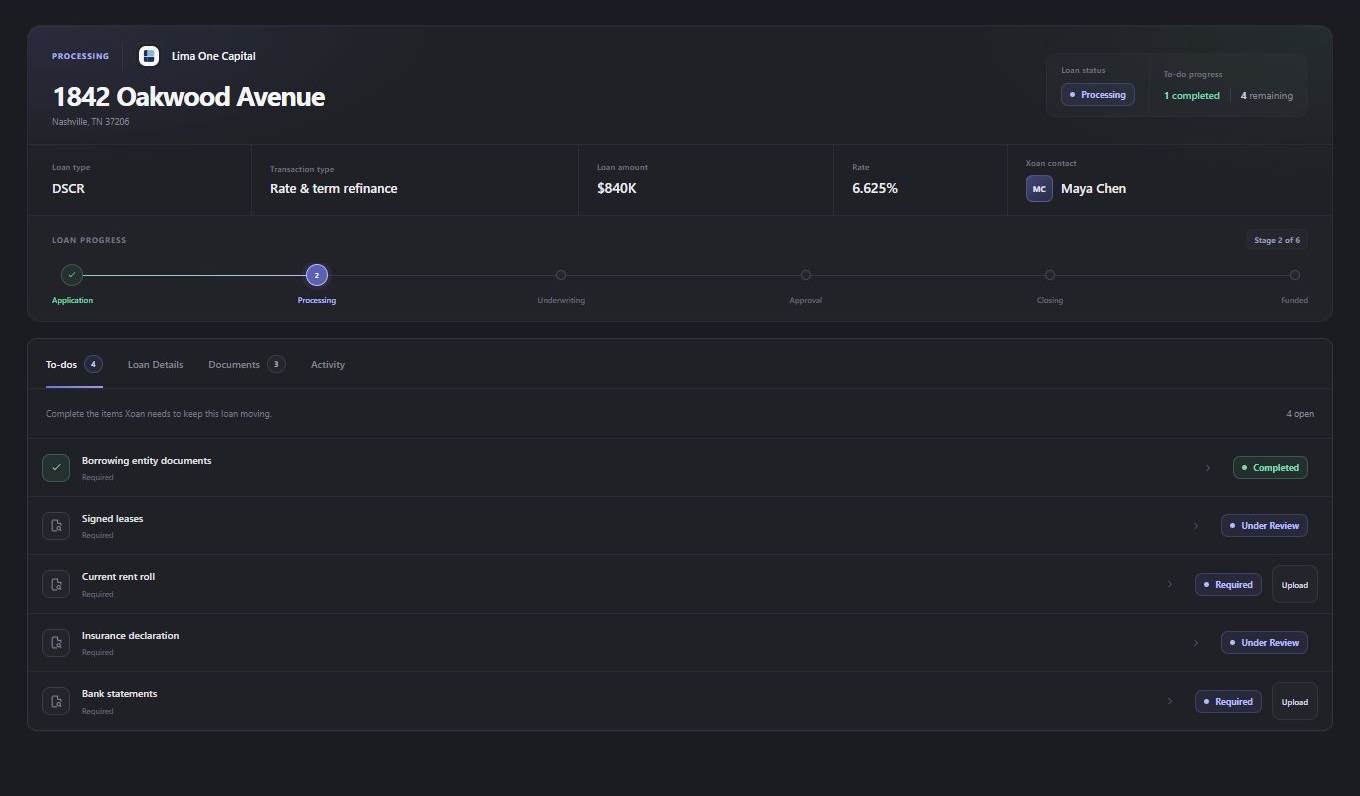This screenshot has height=796, width=1360.
Task: Click the Nashville, TN 37206 address
Action: (91, 122)
